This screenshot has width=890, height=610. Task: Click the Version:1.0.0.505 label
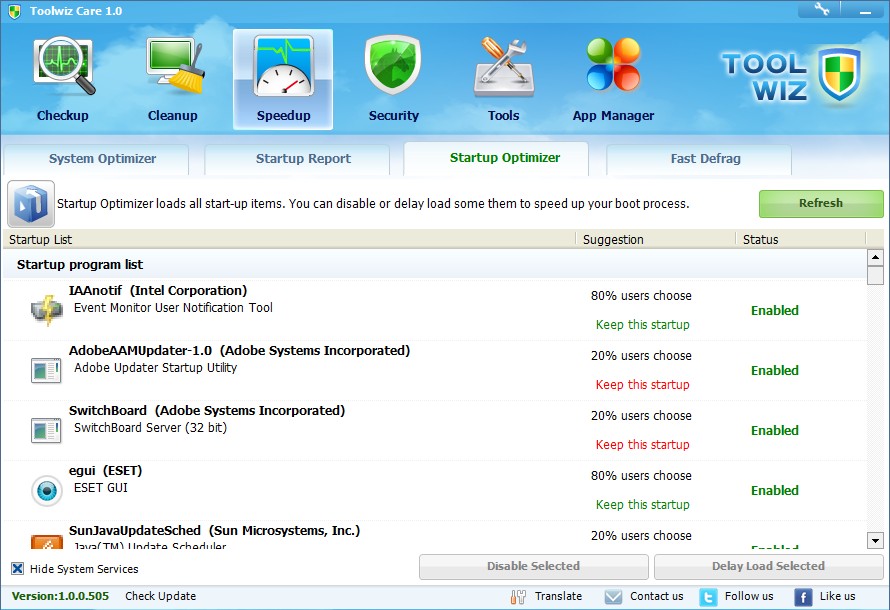(60, 596)
